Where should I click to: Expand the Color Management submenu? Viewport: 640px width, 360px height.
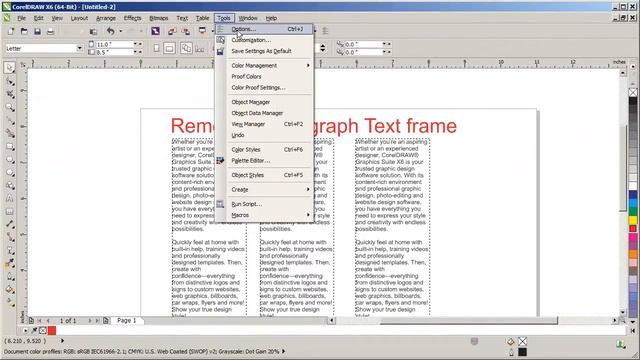308,65
